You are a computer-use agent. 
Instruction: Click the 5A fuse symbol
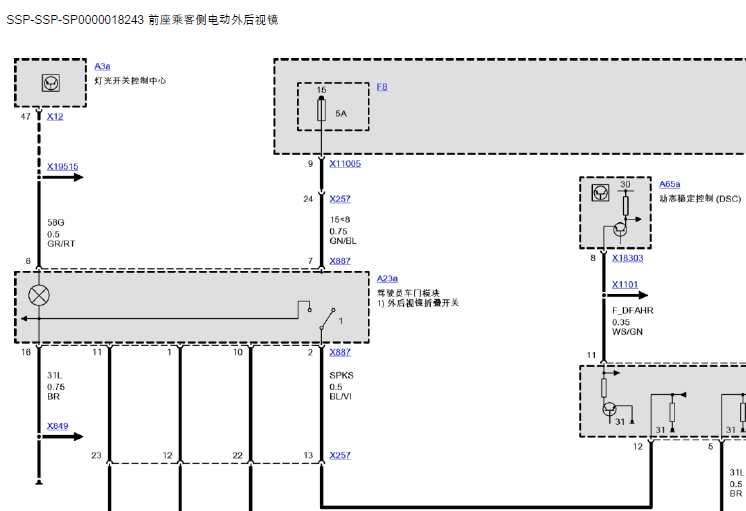(x=322, y=109)
